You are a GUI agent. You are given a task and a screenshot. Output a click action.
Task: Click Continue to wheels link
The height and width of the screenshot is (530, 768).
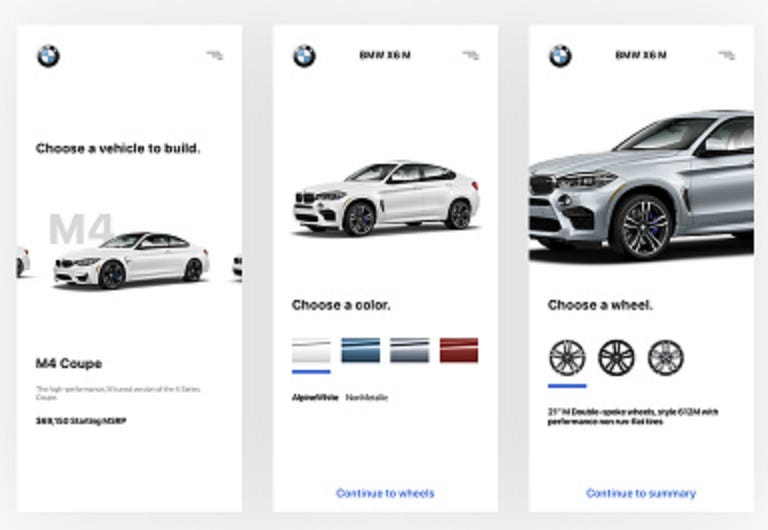pyautogui.click(x=385, y=493)
